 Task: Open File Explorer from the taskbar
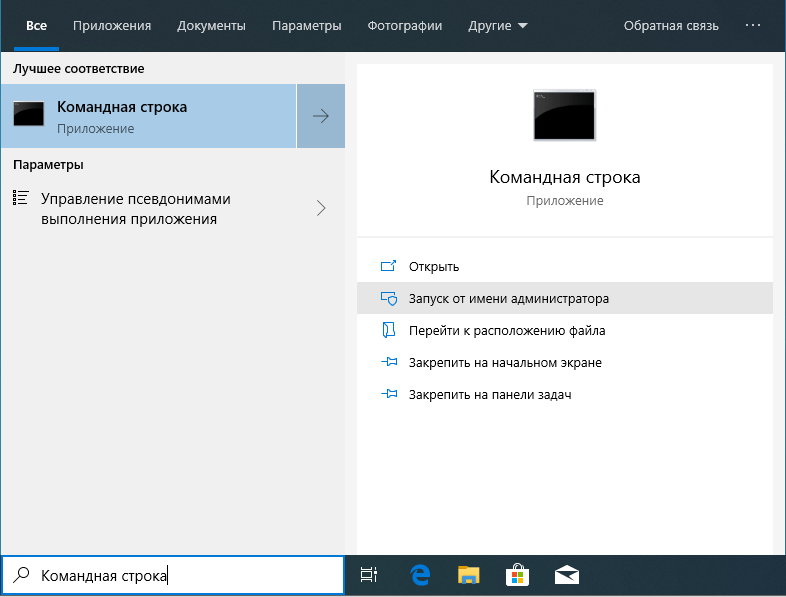469,575
